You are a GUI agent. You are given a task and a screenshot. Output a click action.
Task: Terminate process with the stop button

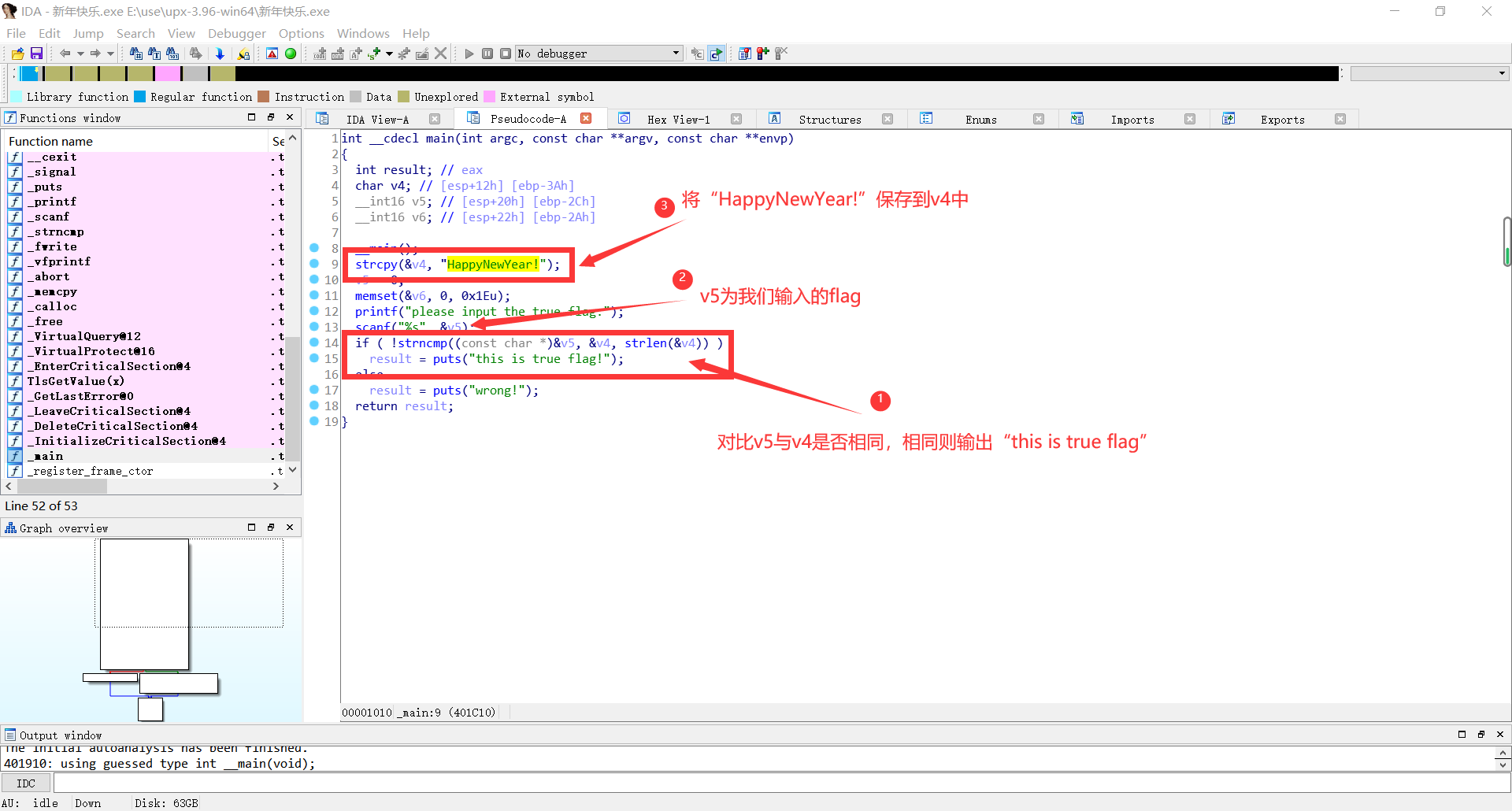tap(506, 54)
